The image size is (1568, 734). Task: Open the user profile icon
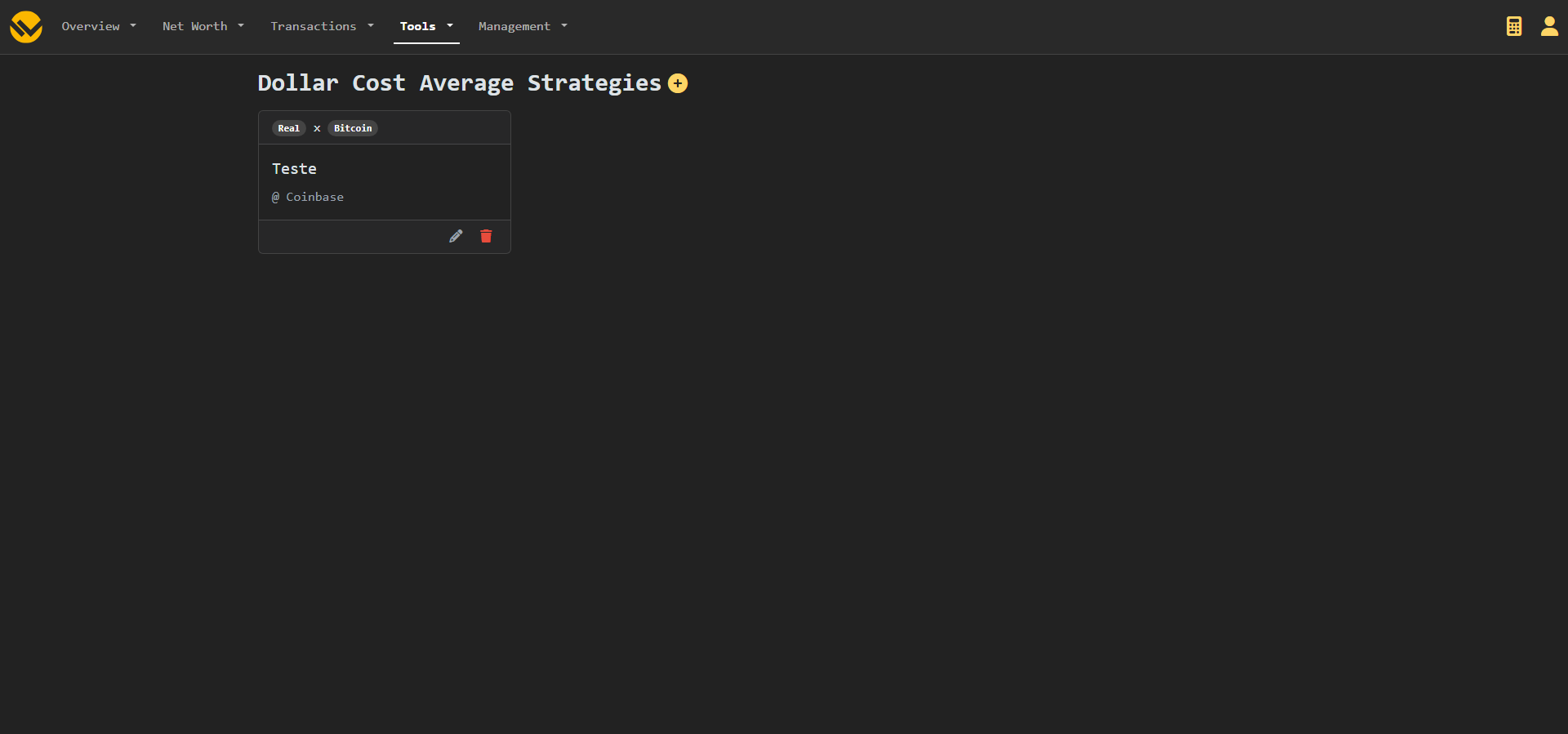[x=1549, y=26]
